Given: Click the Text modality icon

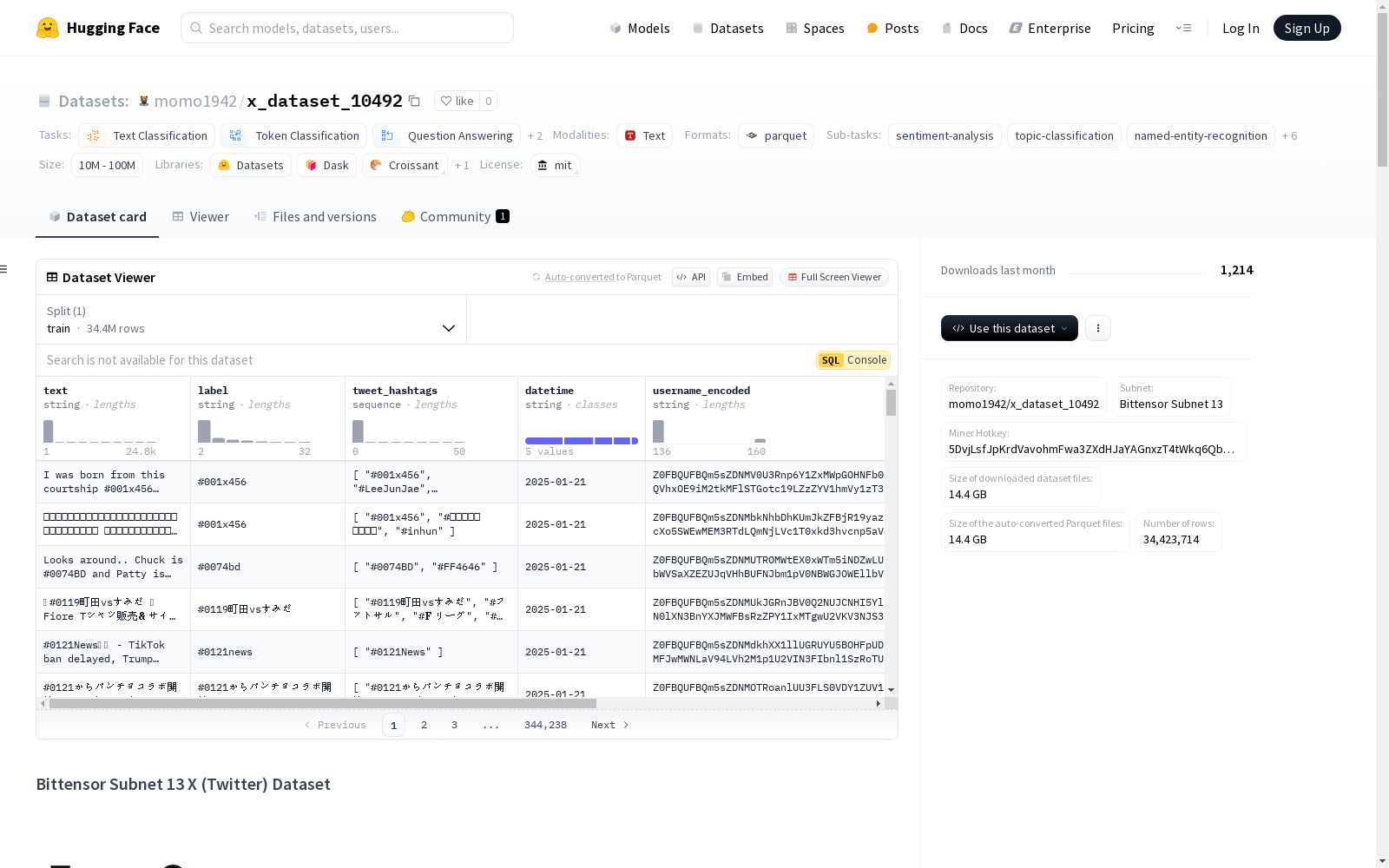Looking at the screenshot, I should [630, 135].
